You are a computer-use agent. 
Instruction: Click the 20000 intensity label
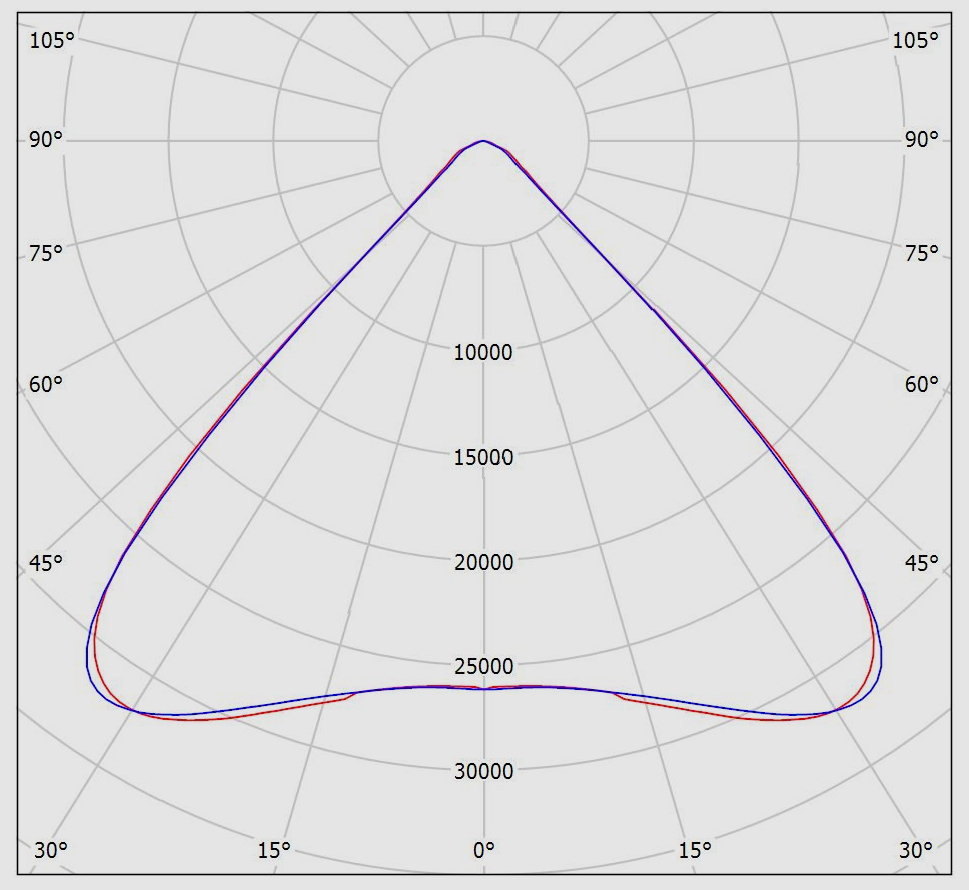tap(483, 562)
